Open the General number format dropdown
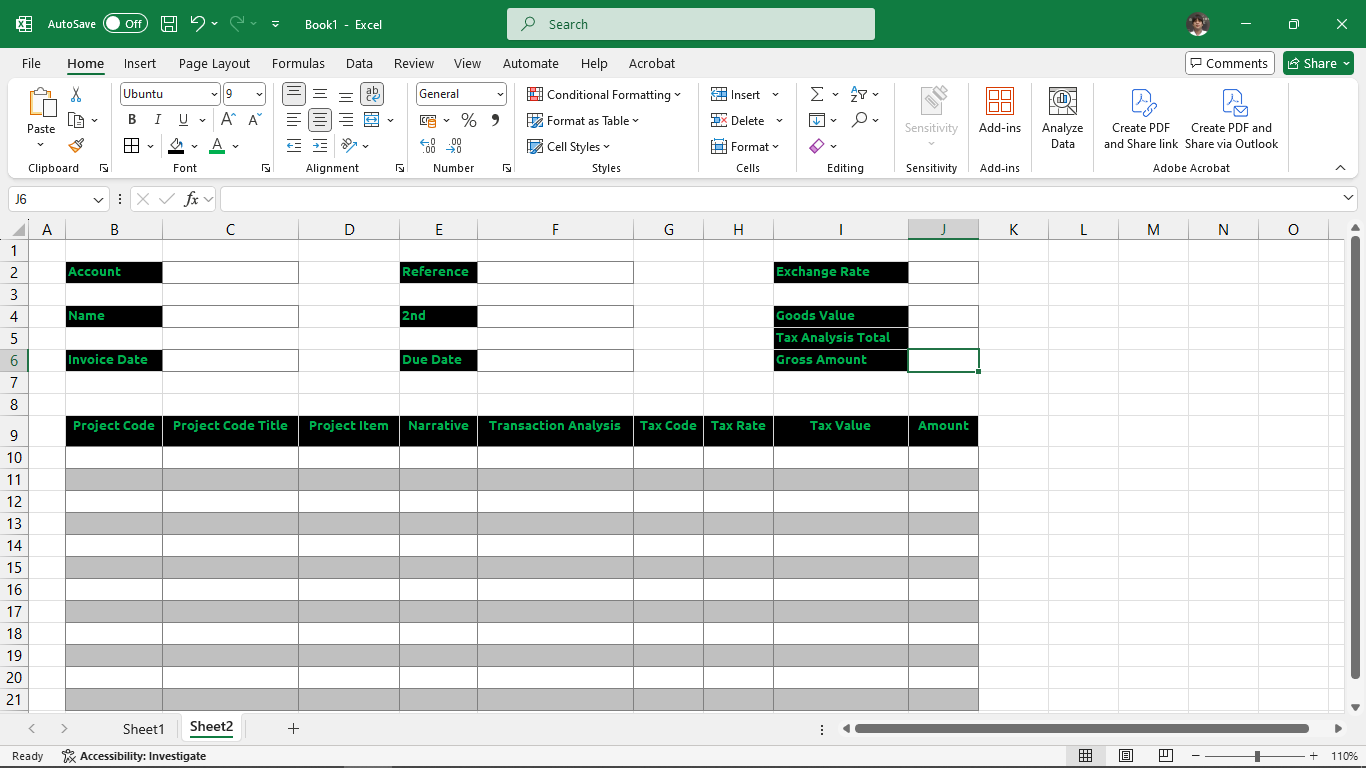1366x768 pixels. 501,94
